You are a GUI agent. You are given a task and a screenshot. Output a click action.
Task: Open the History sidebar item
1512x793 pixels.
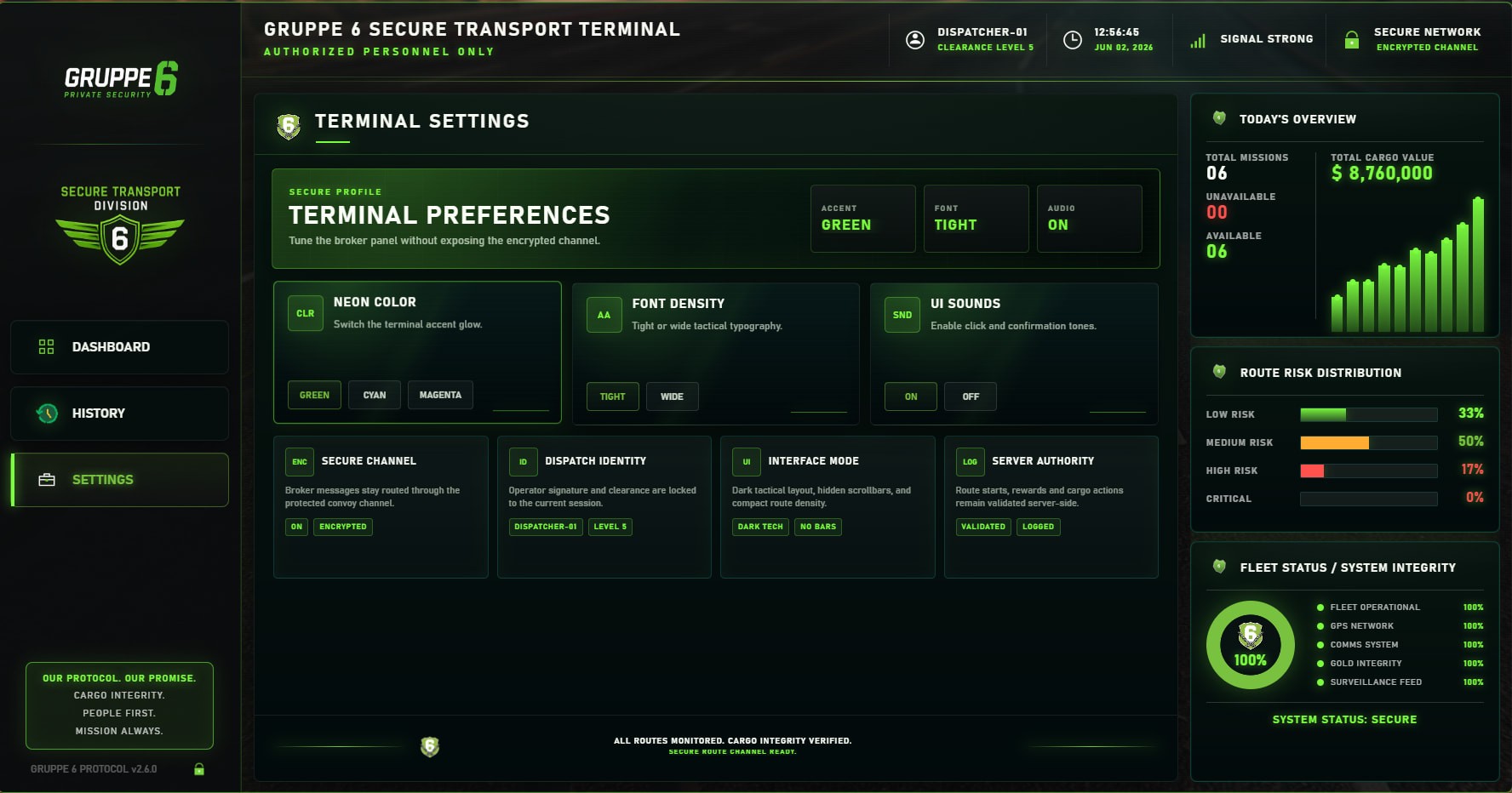(x=119, y=414)
